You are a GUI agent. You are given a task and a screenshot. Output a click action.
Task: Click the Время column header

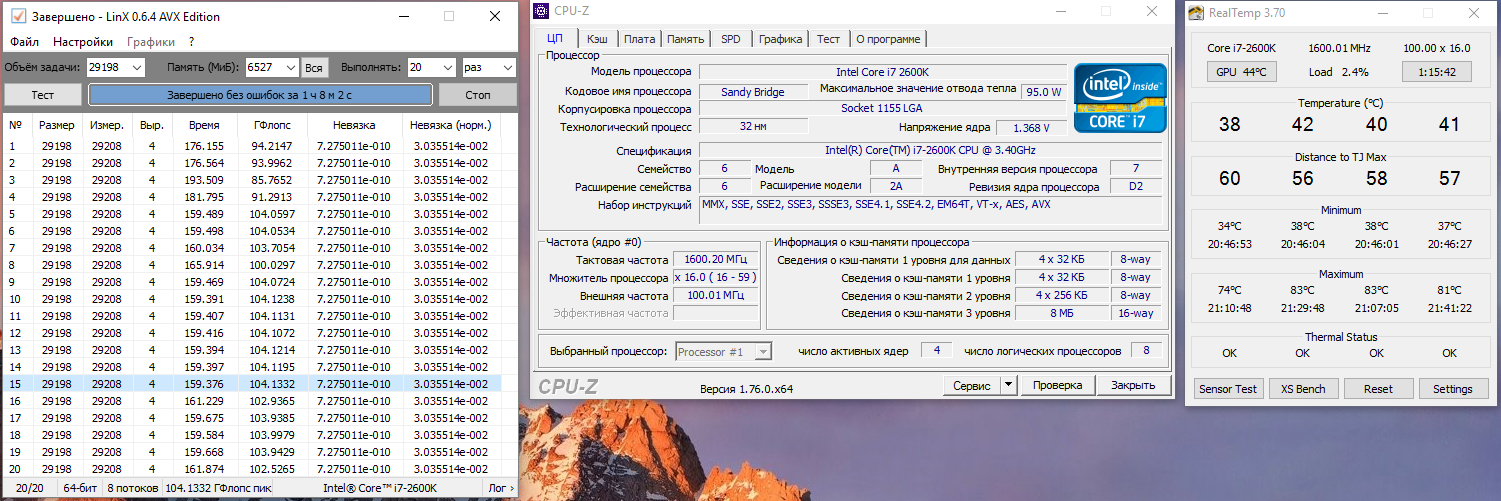tap(203, 125)
